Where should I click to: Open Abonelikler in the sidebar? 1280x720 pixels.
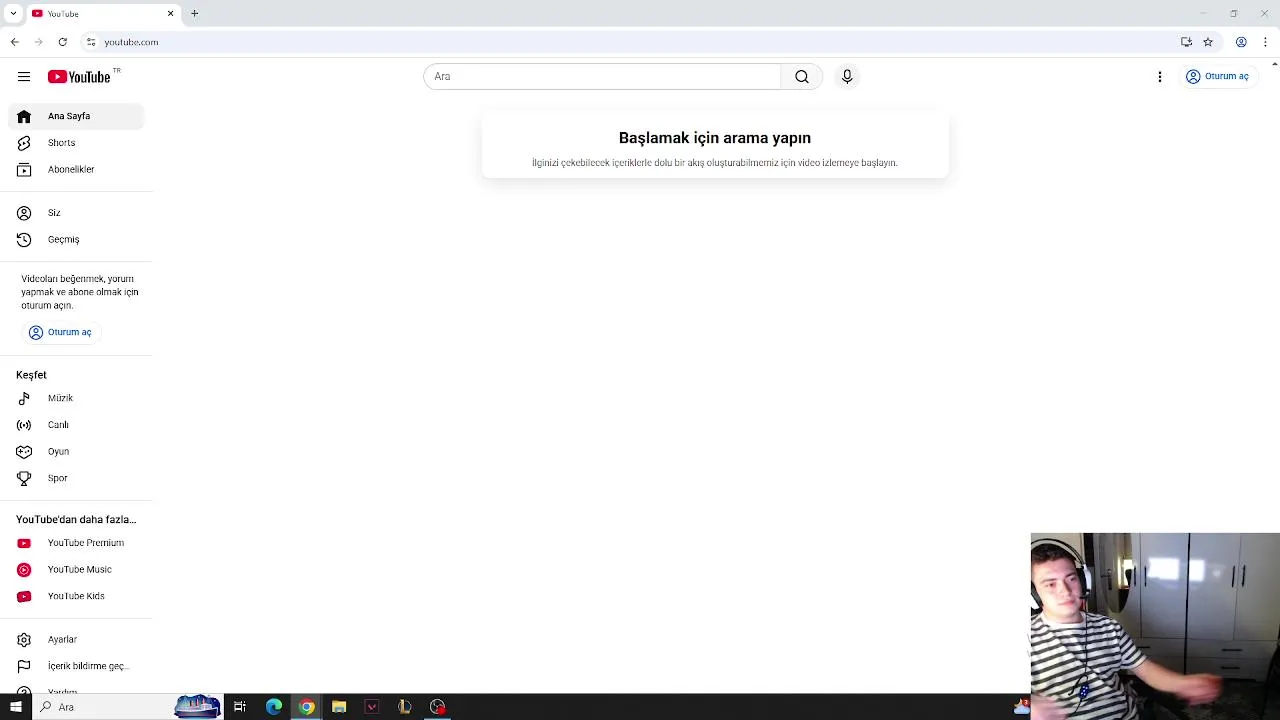tap(76, 170)
